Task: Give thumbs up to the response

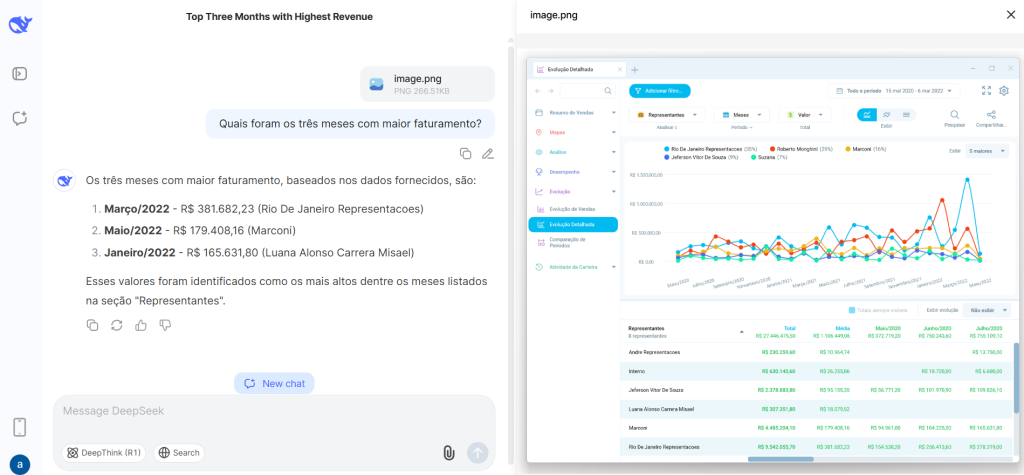Action: click(x=141, y=325)
